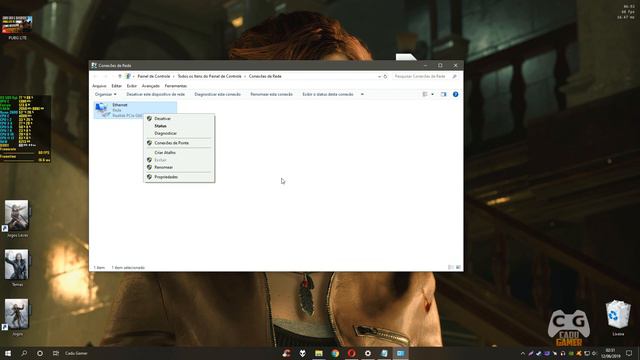640x360 pixels.
Task: Select the Ethernet adapter icon
Action: coord(102,110)
